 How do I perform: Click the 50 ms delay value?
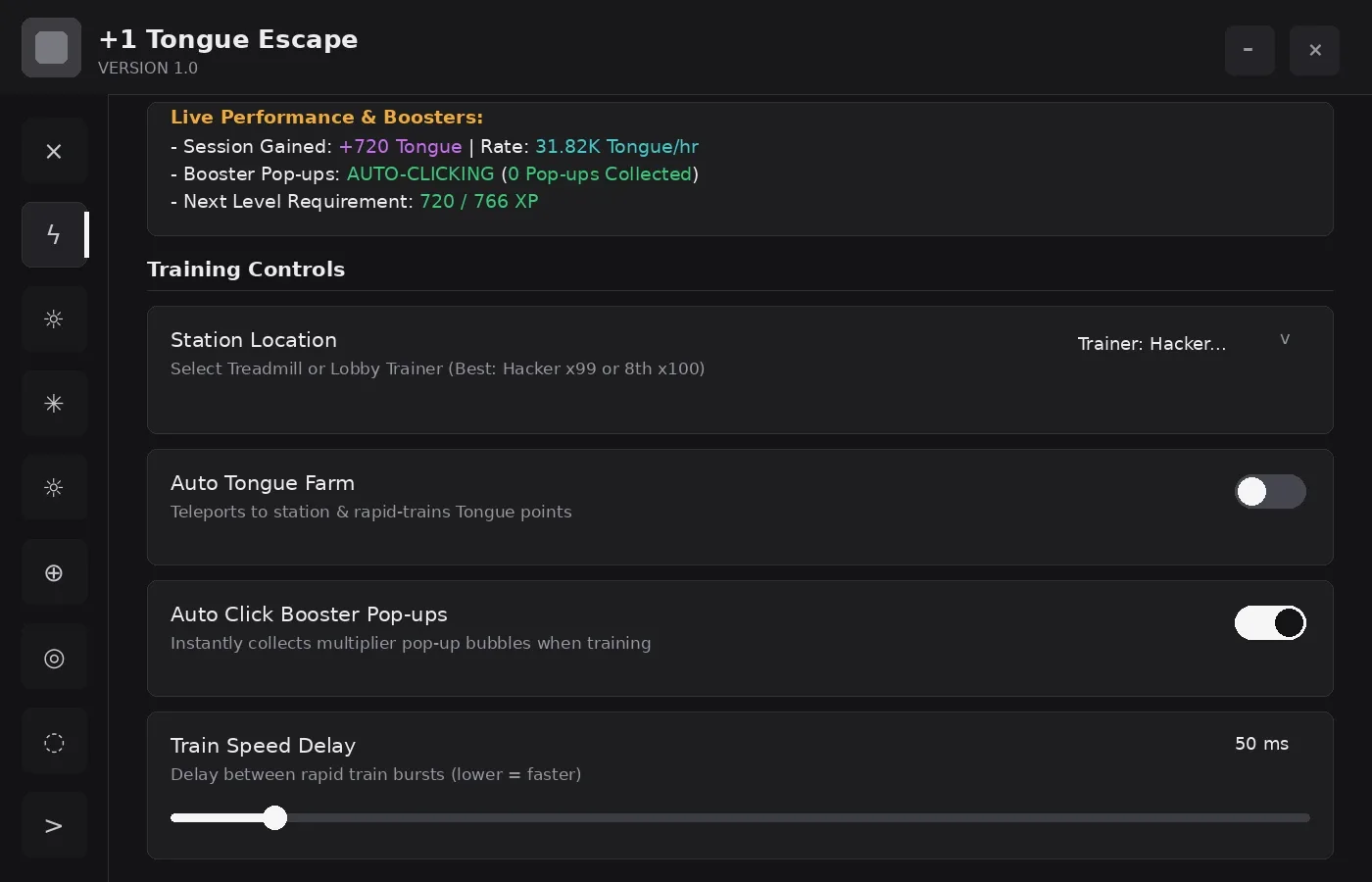[x=1261, y=744]
